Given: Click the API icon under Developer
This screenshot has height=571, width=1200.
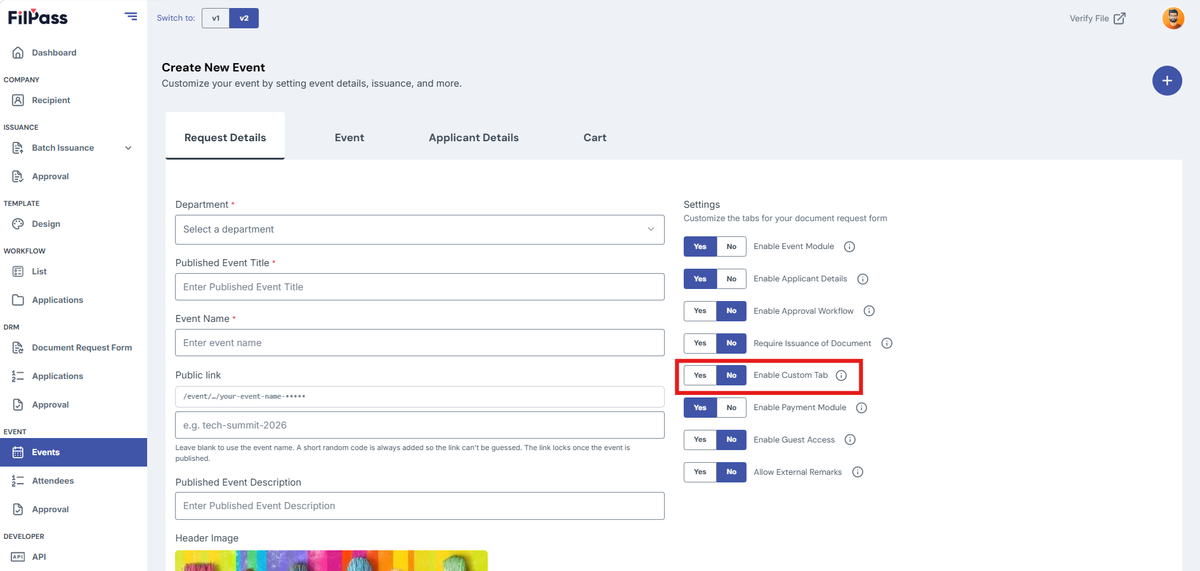Looking at the screenshot, I should click(18, 557).
